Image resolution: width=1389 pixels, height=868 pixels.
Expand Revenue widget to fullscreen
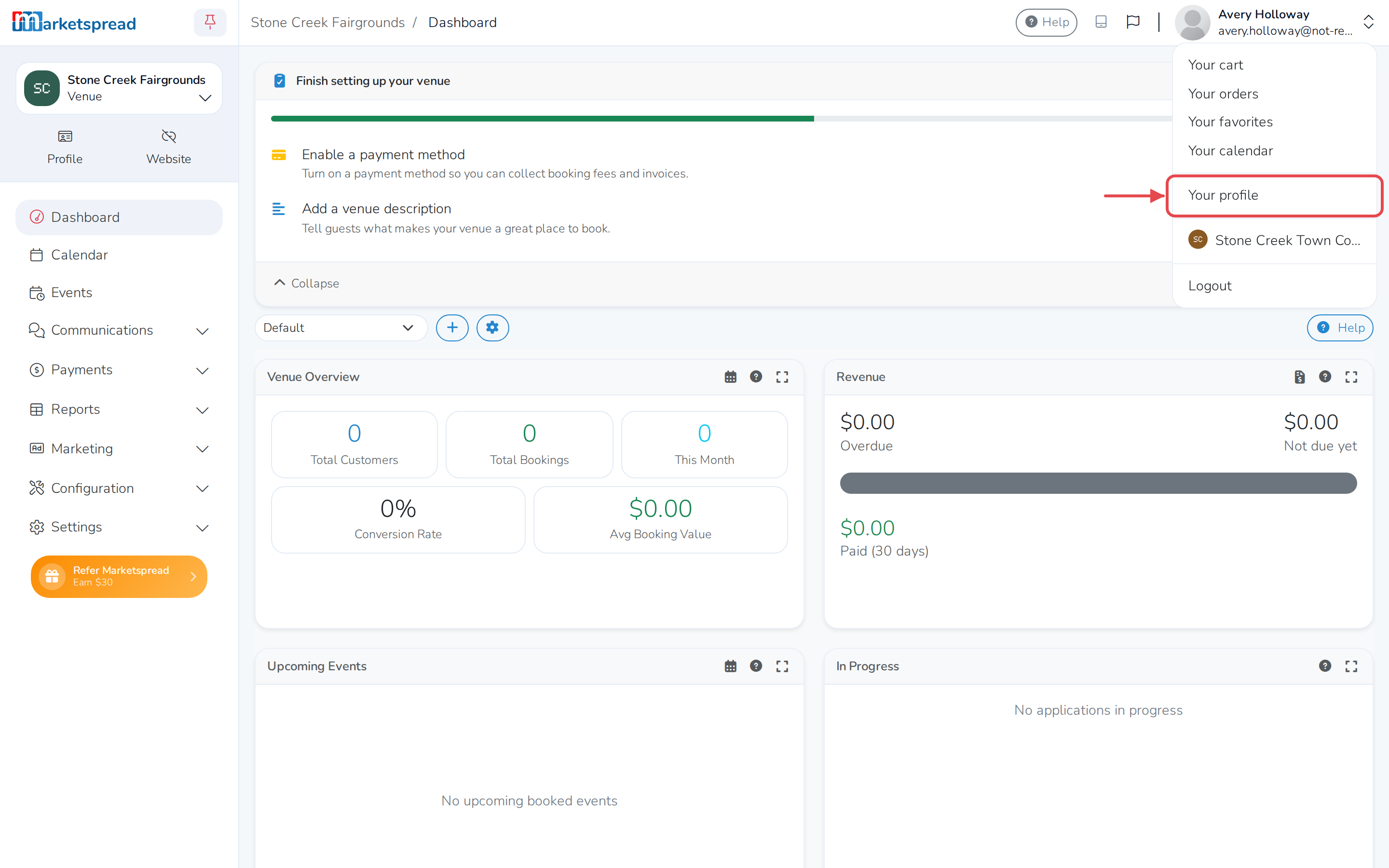point(1351,377)
